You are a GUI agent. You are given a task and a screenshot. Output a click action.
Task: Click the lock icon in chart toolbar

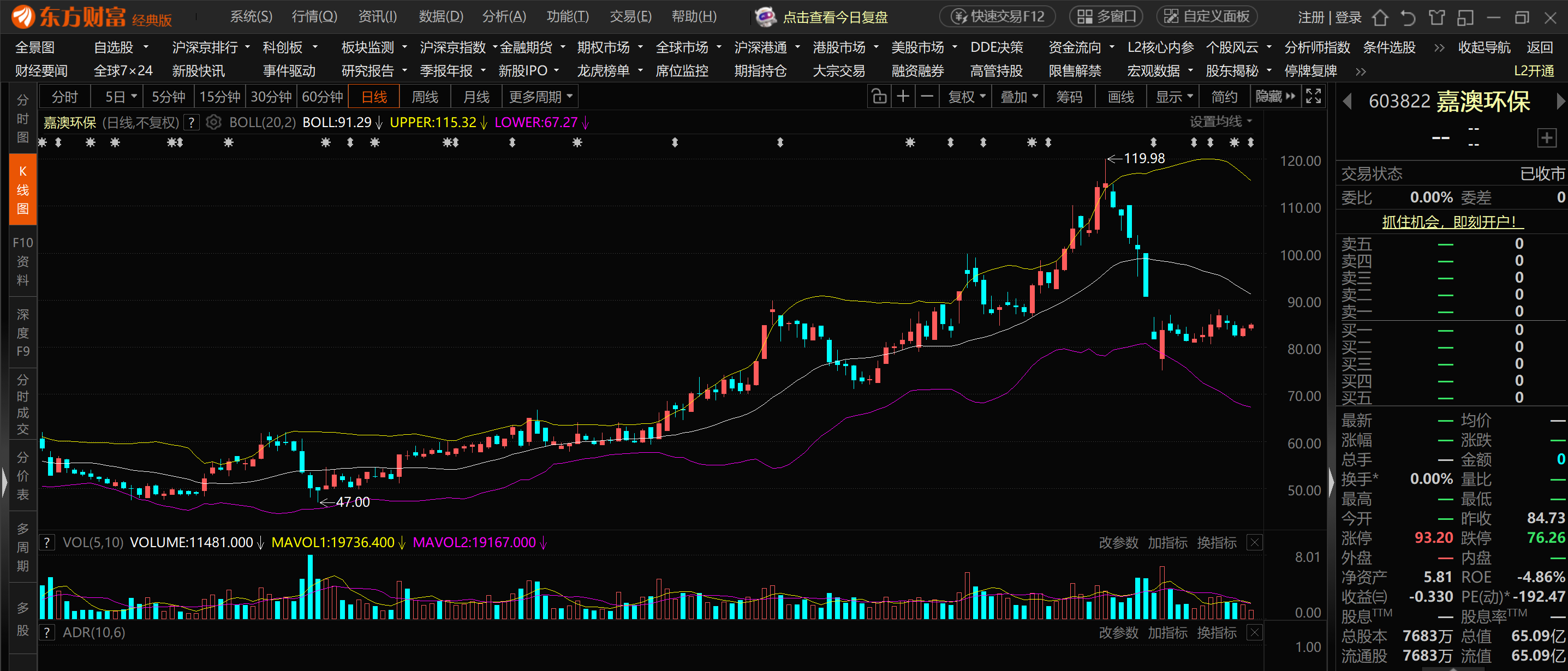[x=879, y=97]
